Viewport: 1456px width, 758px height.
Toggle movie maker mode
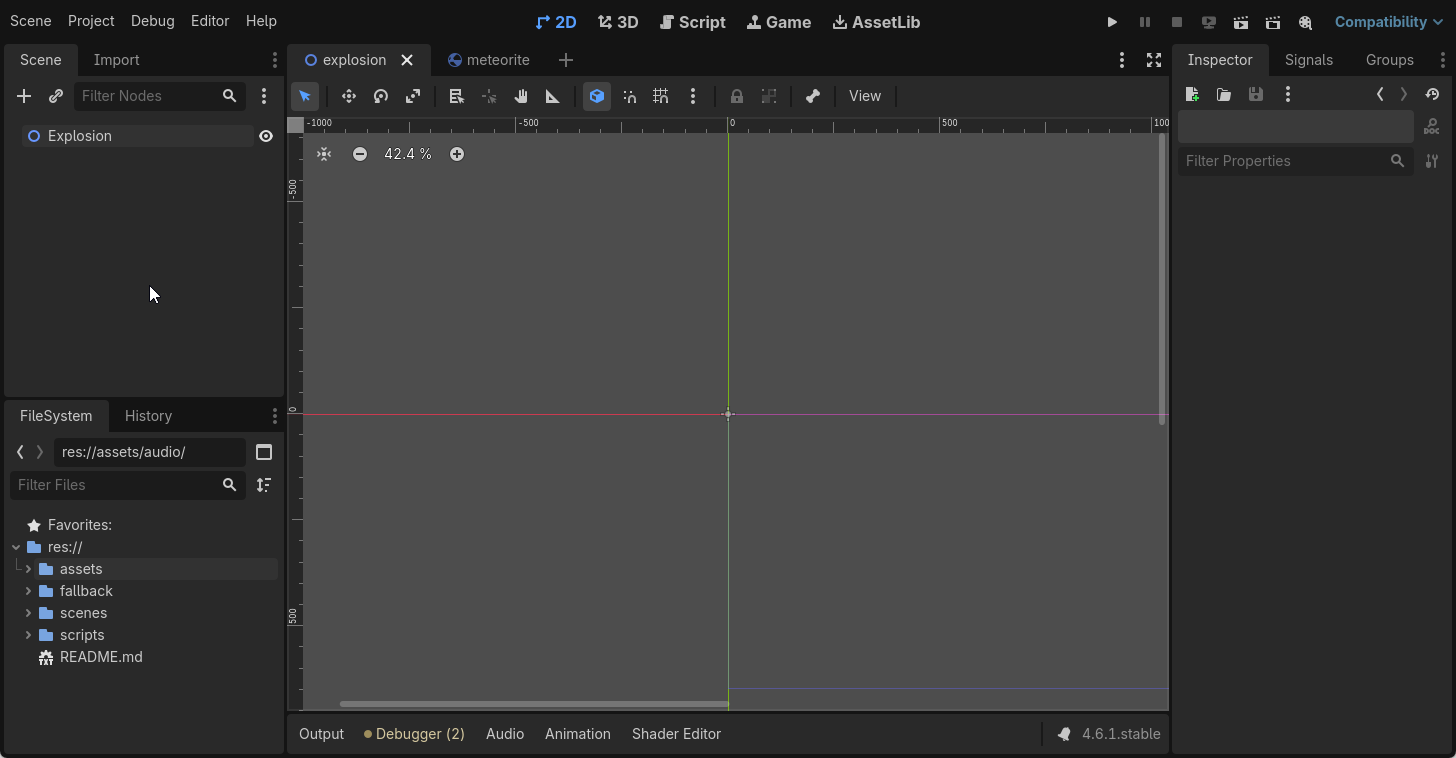1305,22
